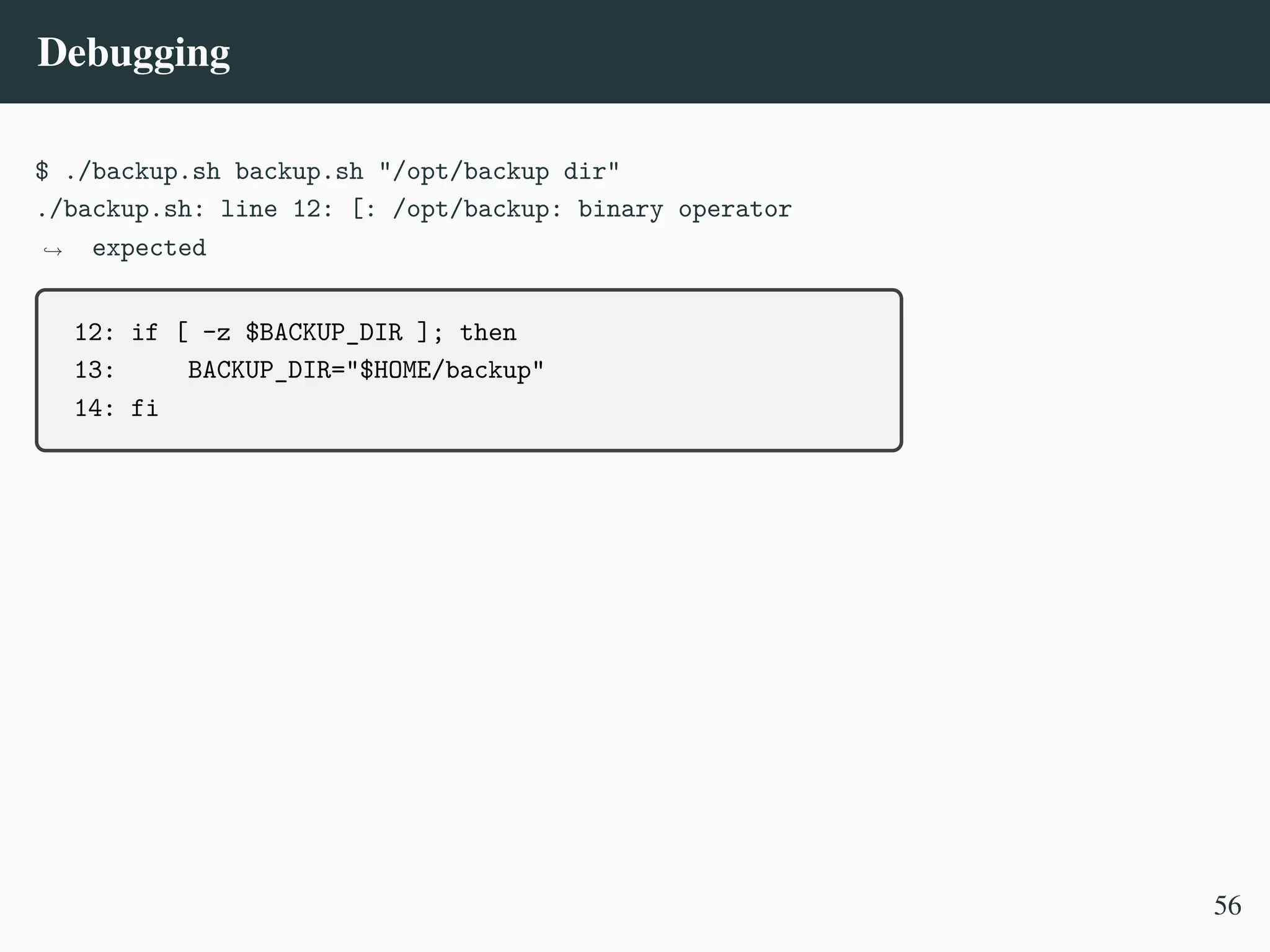Click the "$HOME/backup" string value
The width and height of the screenshot is (1270, 952).
tap(445, 371)
